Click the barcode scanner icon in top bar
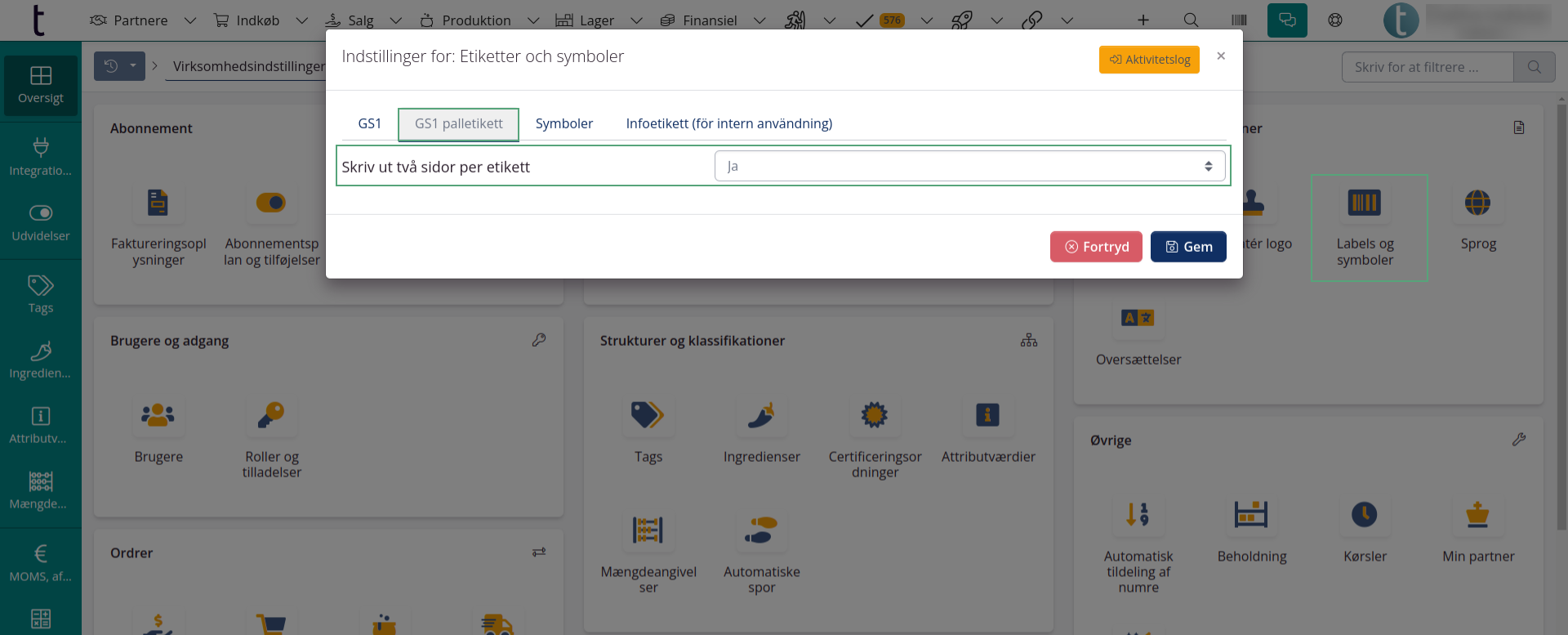The height and width of the screenshot is (635, 1568). [x=1239, y=20]
